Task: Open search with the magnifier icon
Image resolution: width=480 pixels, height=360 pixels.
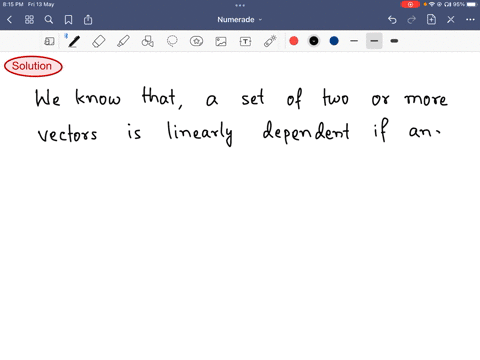Action: [49, 20]
